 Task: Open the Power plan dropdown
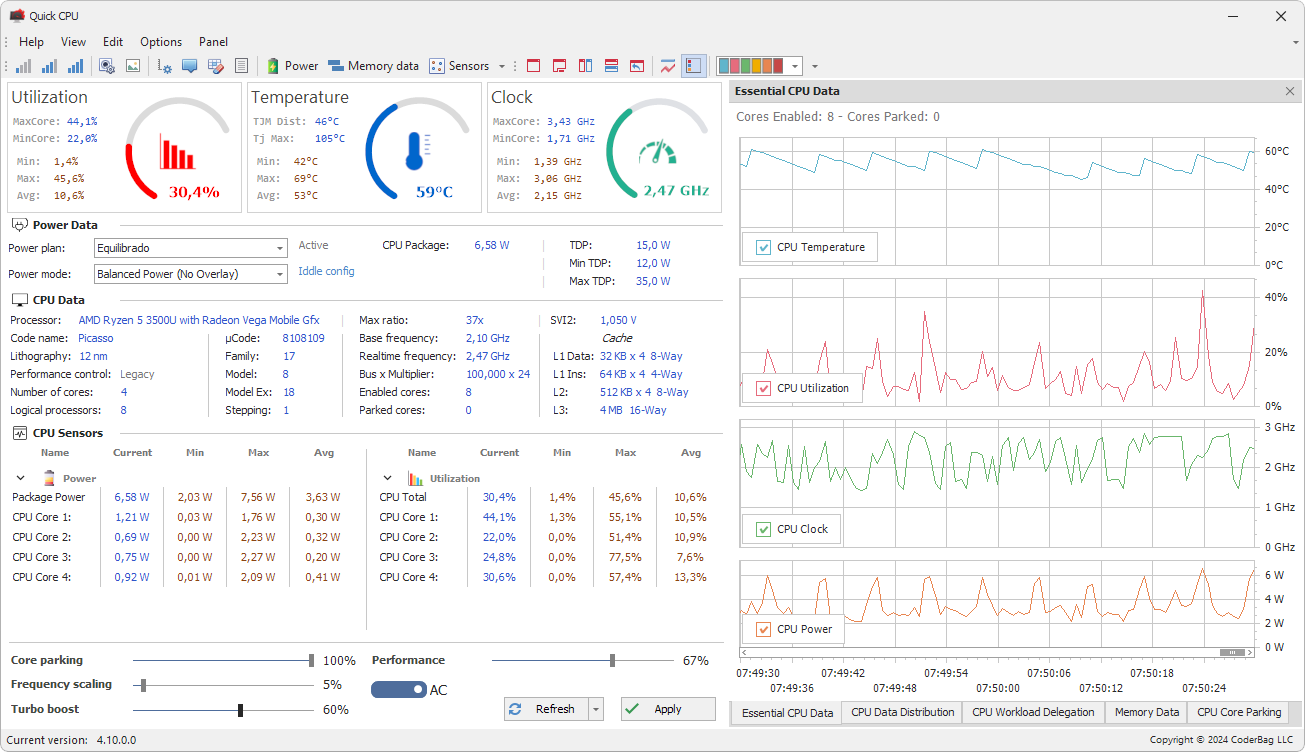click(281, 247)
